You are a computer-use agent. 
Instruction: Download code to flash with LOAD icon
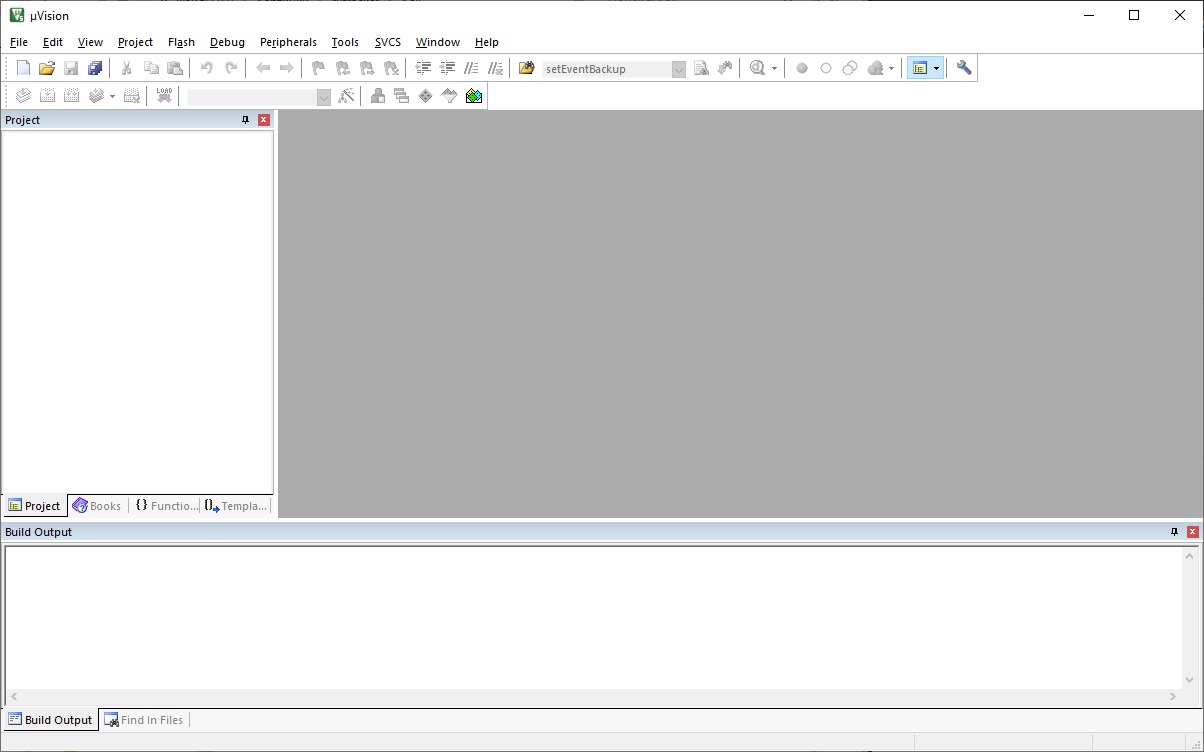(164, 96)
